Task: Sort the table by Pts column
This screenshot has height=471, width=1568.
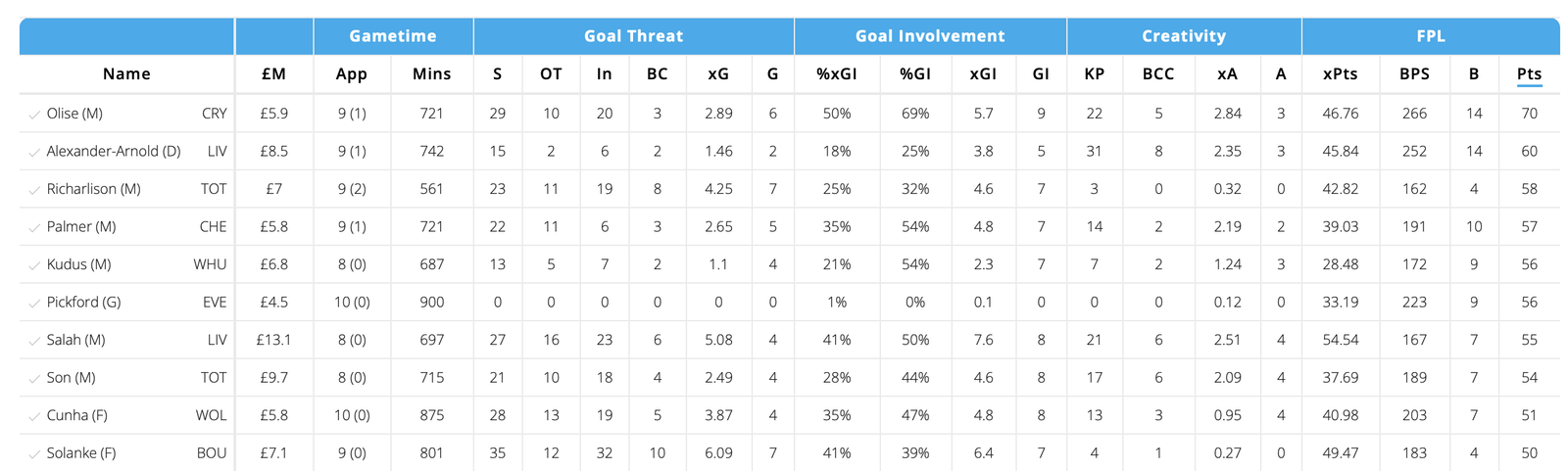Action: click(x=1529, y=74)
